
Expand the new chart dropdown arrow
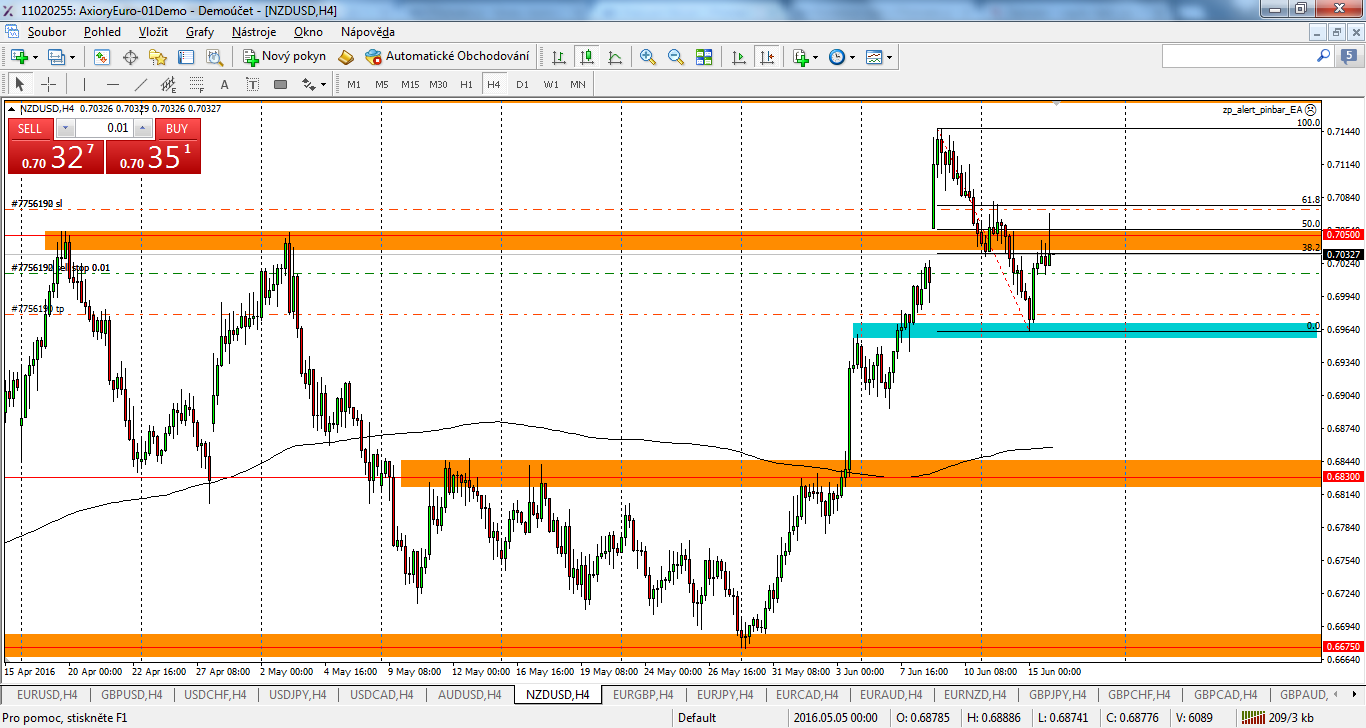pyautogui.click(x=35, y=57)
